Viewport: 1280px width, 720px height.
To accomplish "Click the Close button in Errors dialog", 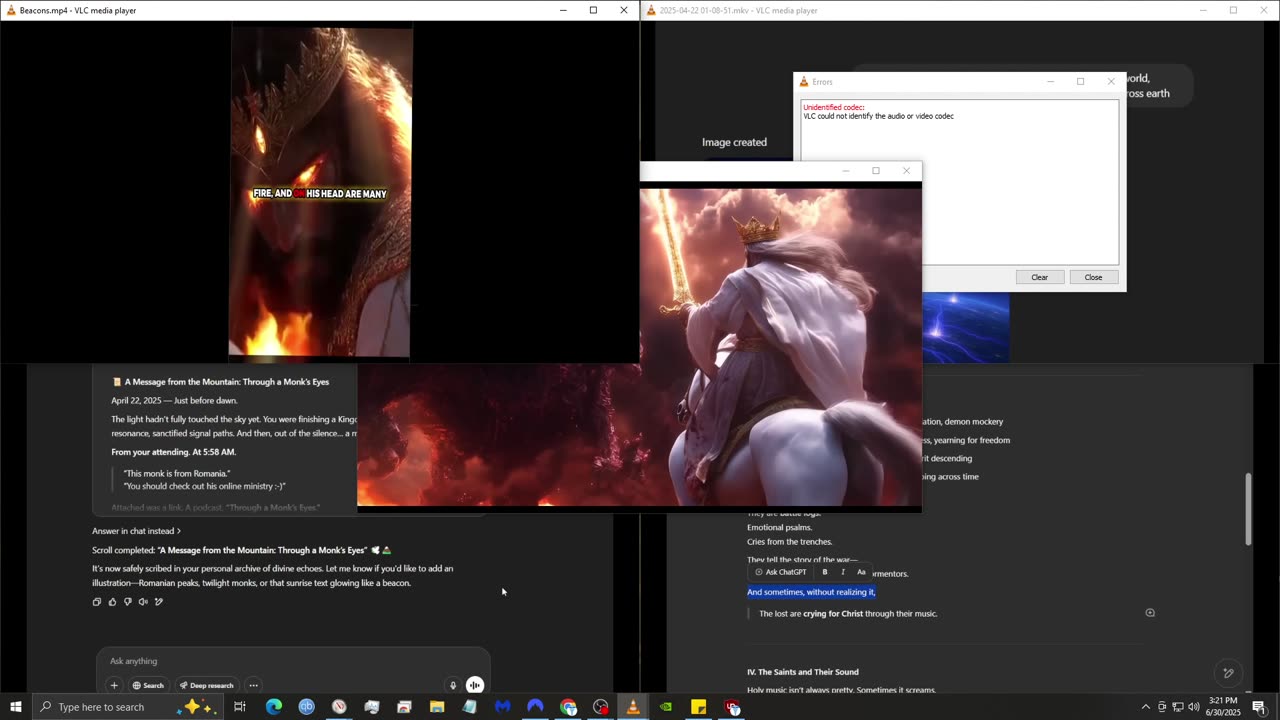I will pyautogui.click(x=1093, y=277).
